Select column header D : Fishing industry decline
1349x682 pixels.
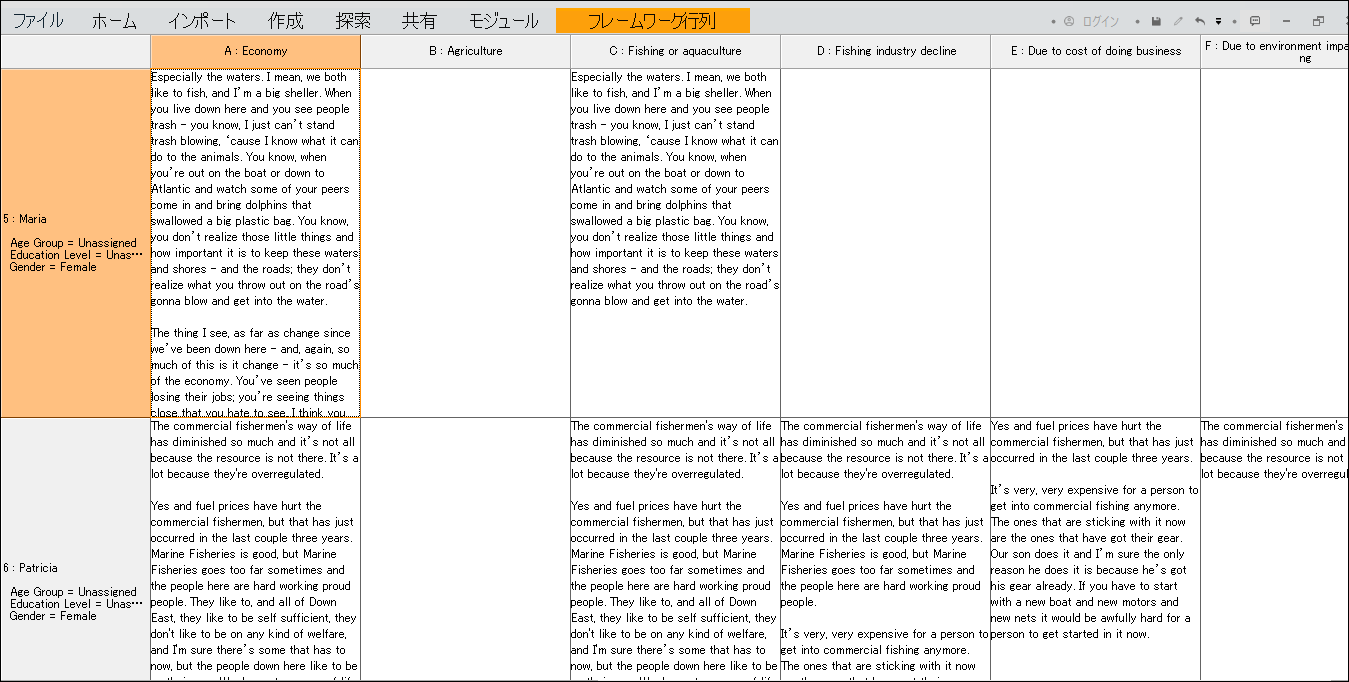[885, 51]
